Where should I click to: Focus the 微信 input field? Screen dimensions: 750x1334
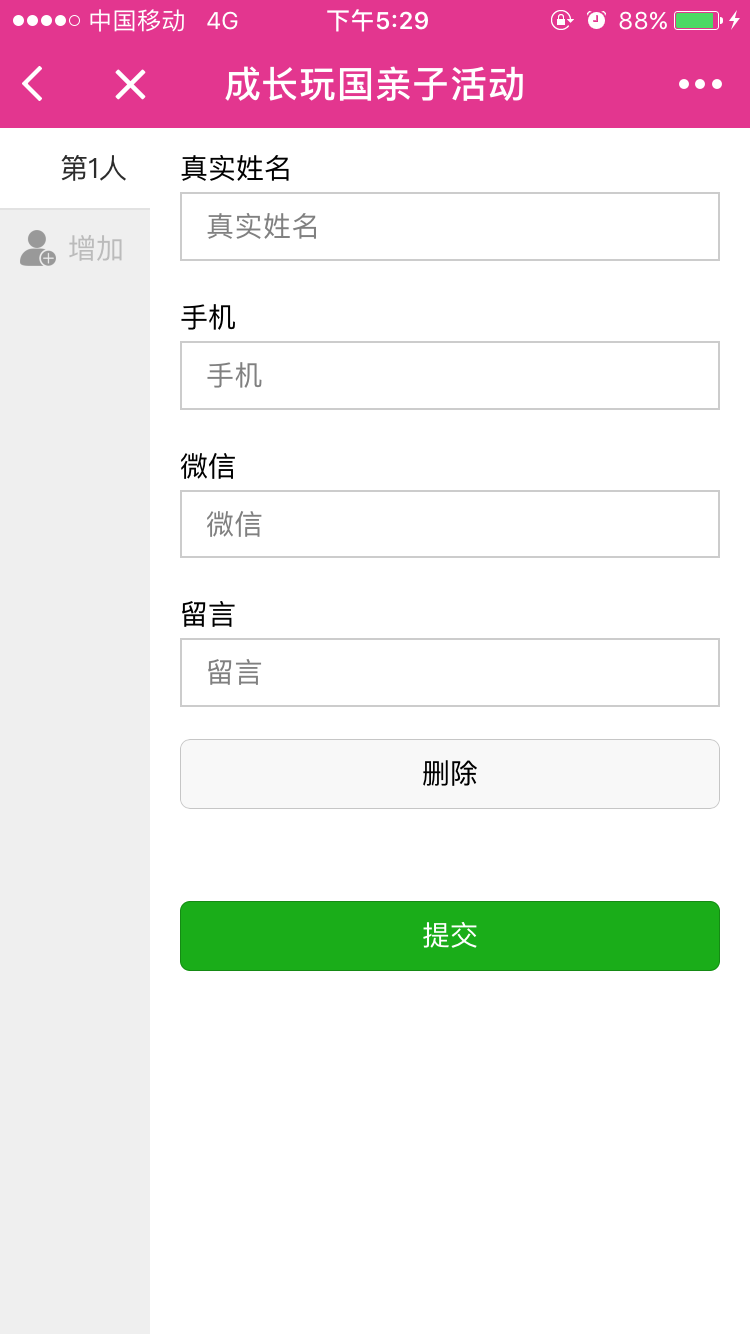(x=450, y=524)
